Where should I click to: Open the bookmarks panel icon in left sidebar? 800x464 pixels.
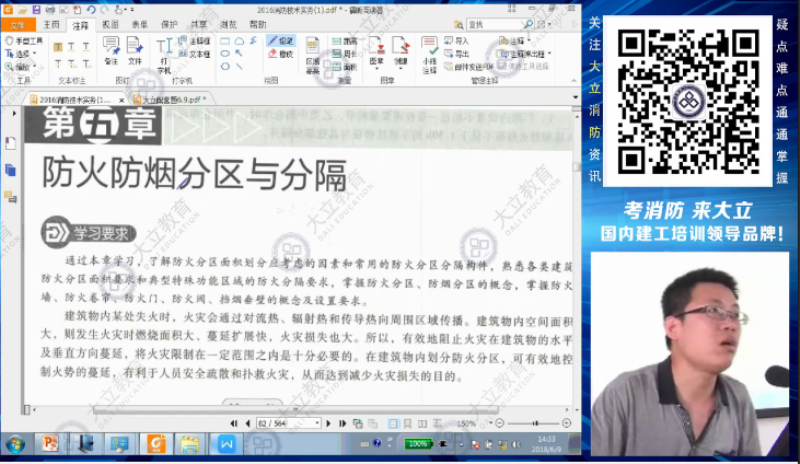click(10, 143)
